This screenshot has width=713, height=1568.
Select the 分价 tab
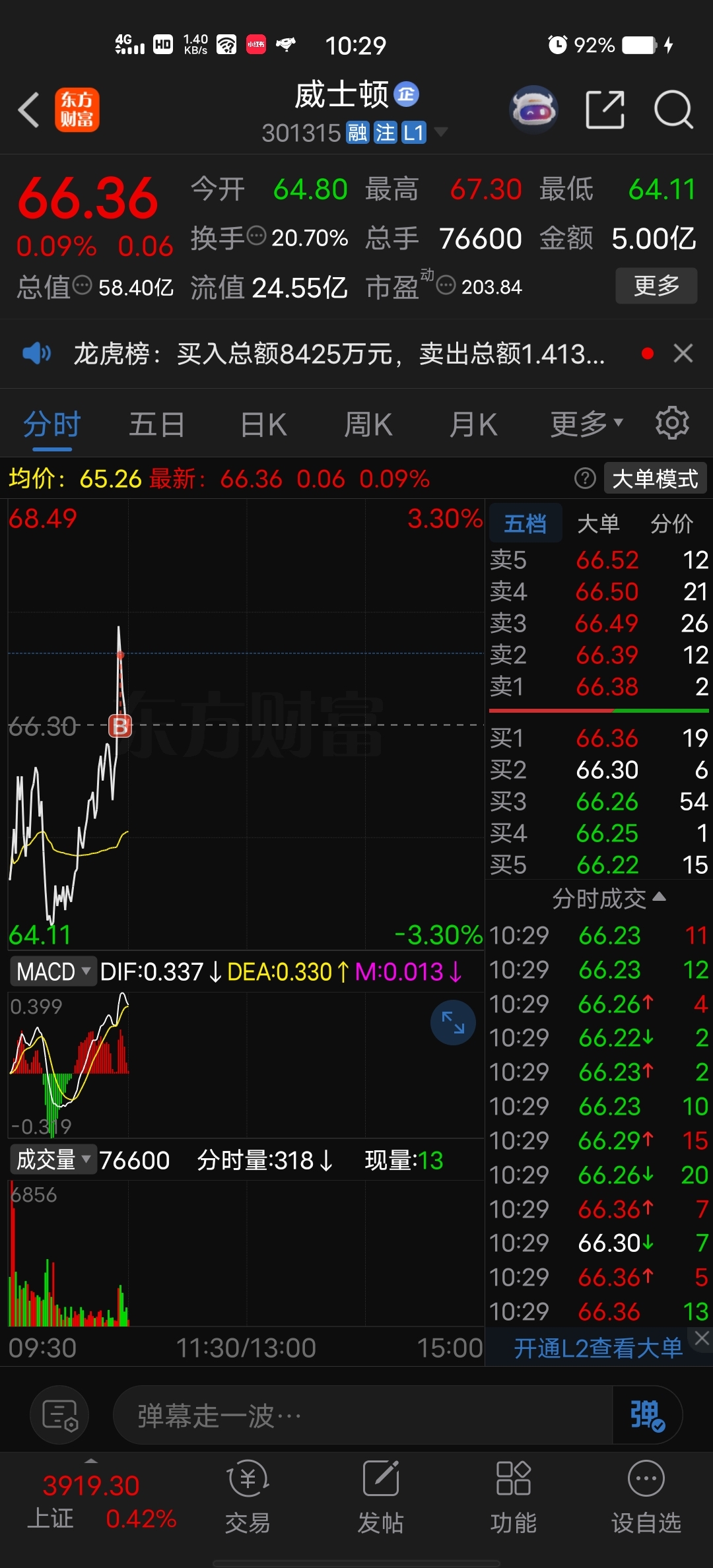point(671,523)
